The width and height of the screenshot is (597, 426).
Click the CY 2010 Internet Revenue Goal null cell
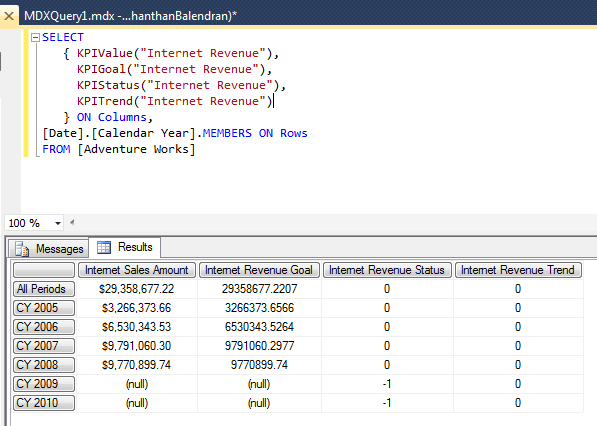259,403
